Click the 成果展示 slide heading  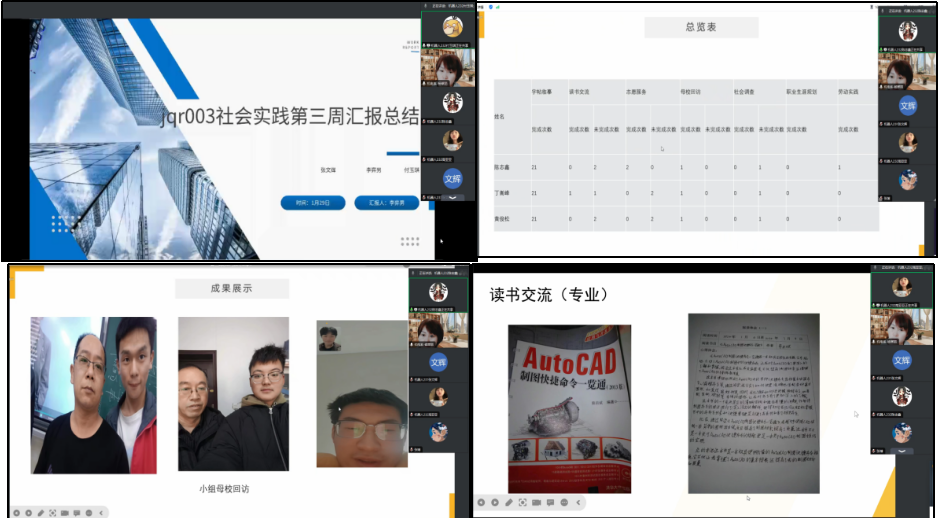(232, 289)
